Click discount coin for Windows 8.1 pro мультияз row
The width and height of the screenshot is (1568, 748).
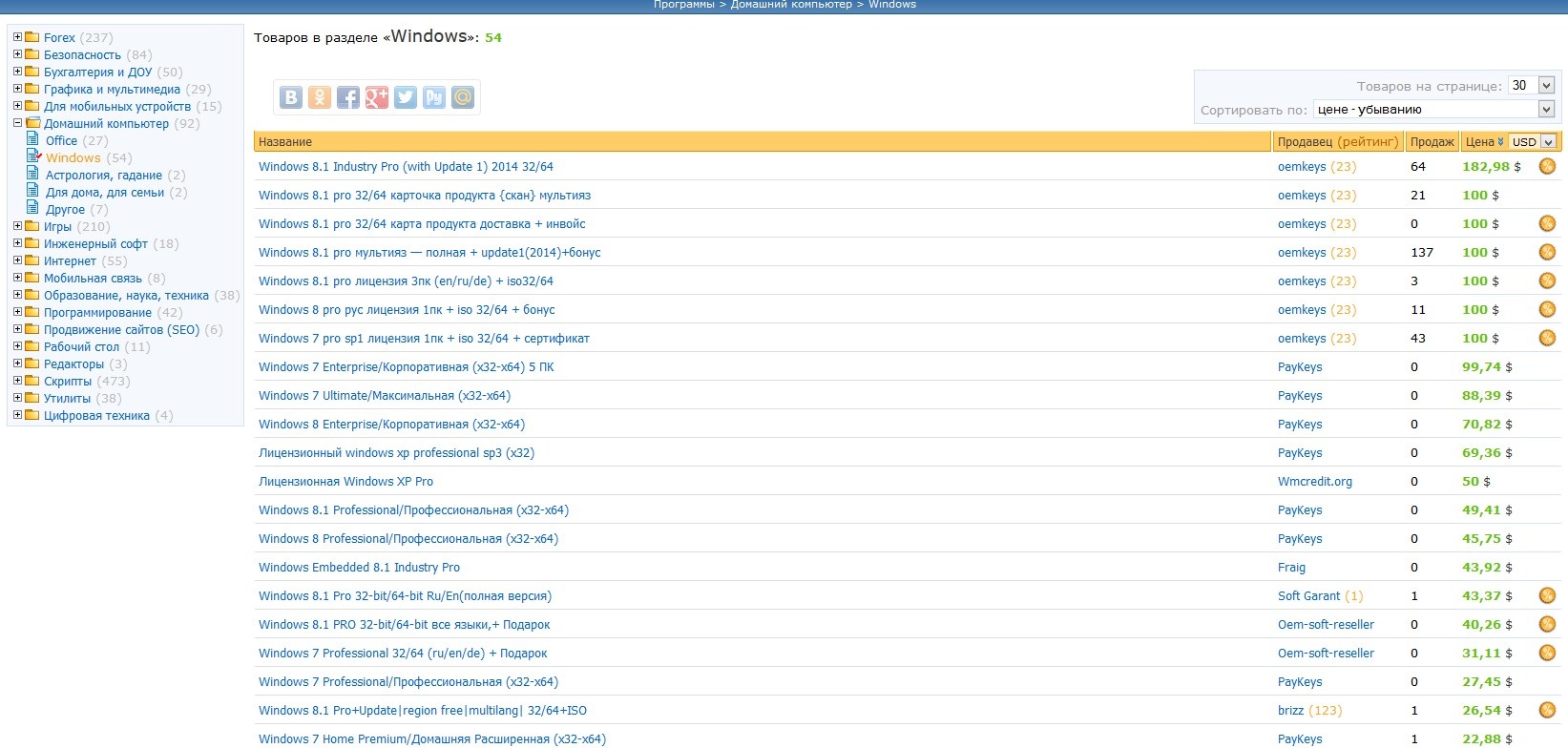[x=1547, y=252]
